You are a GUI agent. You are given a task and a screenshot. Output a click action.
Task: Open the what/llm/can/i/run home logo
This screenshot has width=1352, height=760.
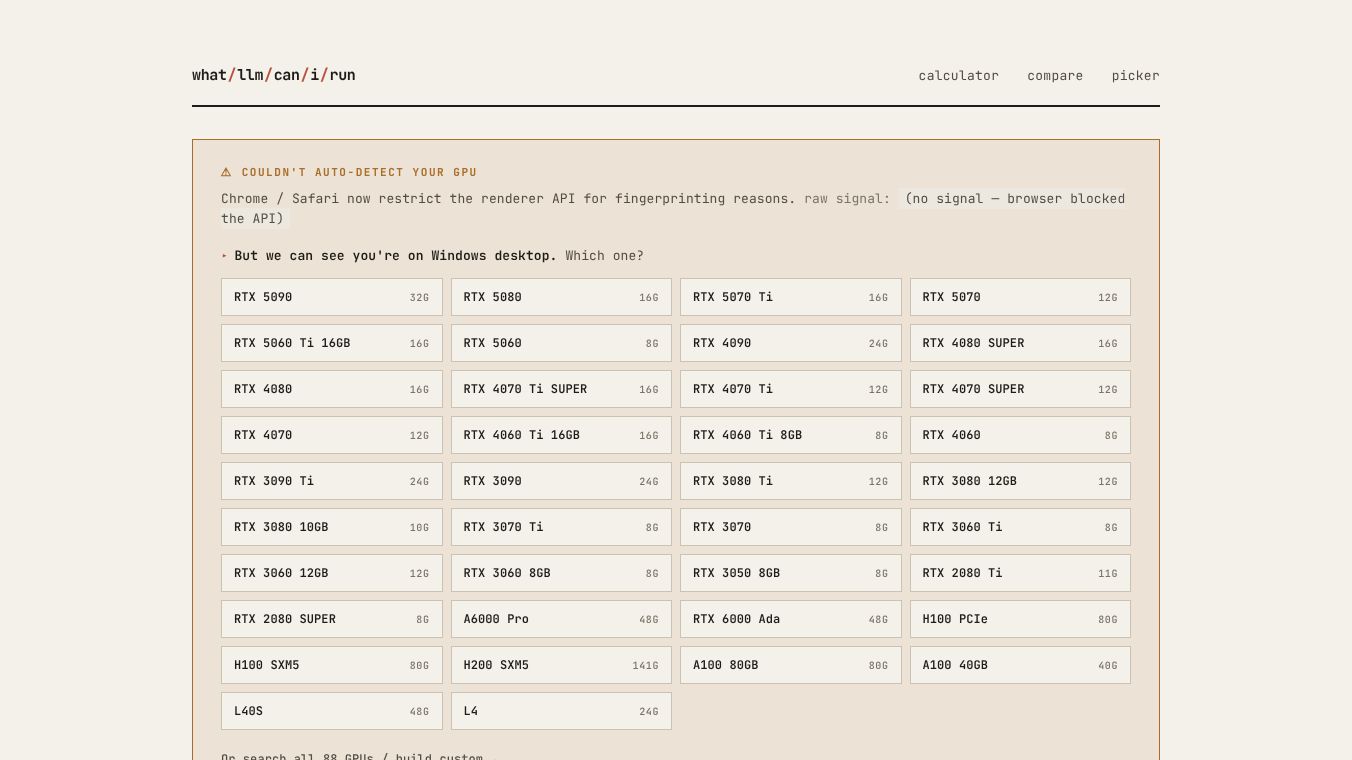[274, 75]
